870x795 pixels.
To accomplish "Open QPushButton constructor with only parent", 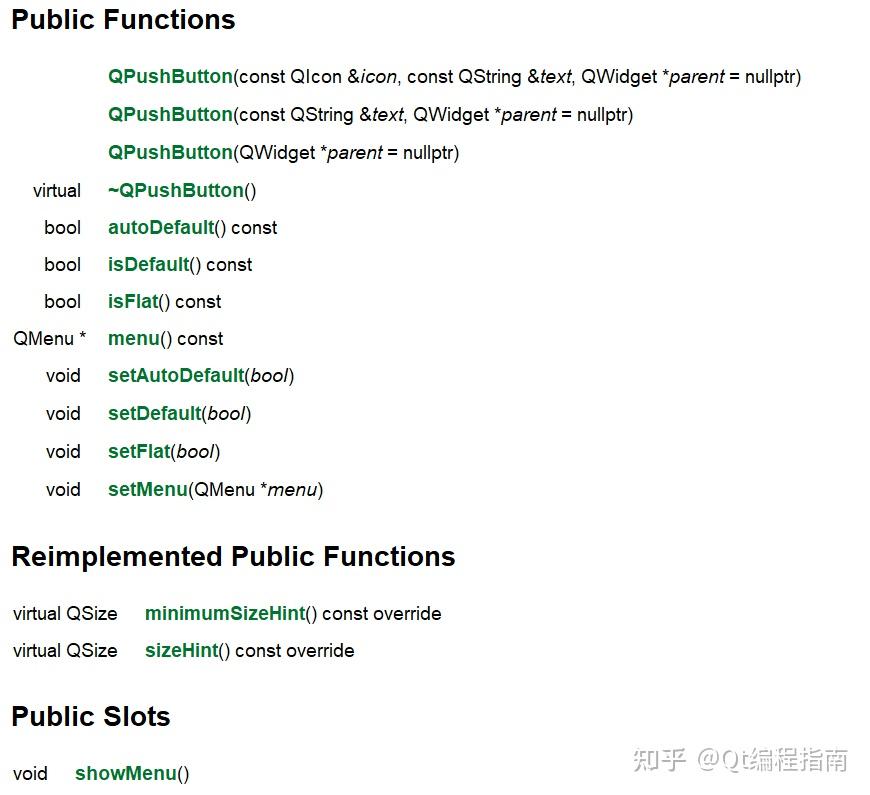I will pos(170,152).
